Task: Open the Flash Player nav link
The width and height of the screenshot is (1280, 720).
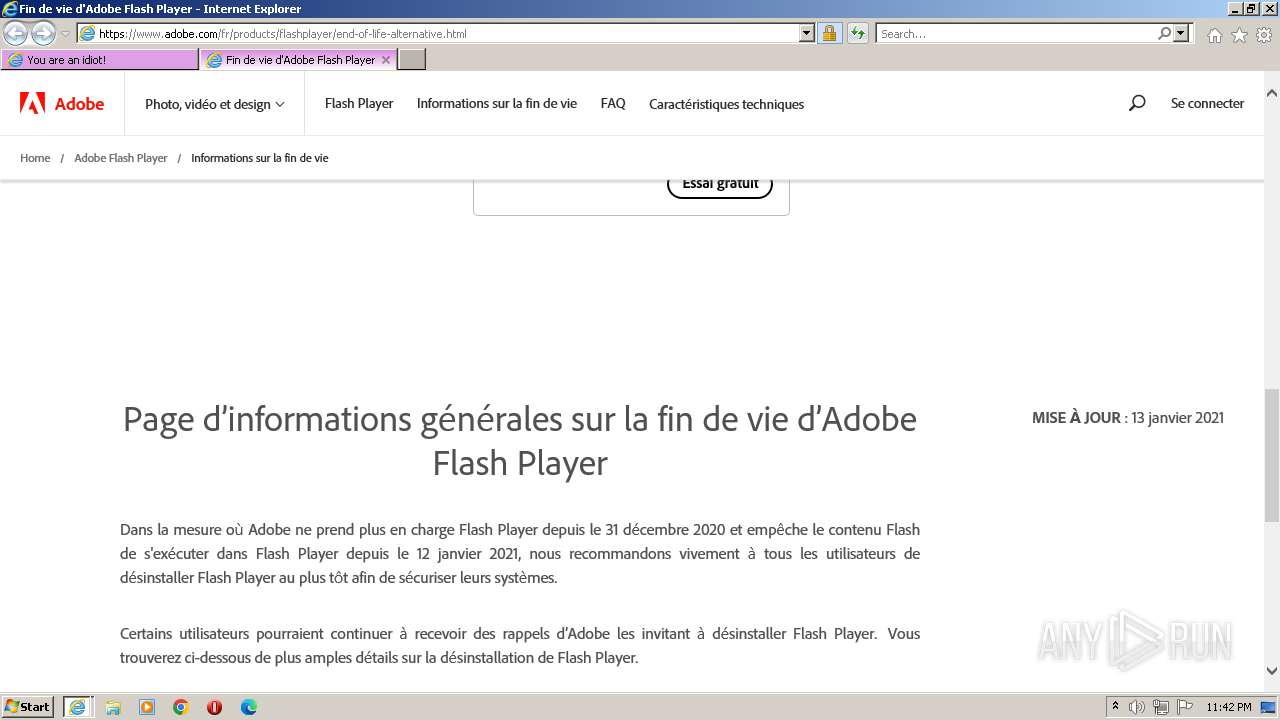Action: pos(359,103)
